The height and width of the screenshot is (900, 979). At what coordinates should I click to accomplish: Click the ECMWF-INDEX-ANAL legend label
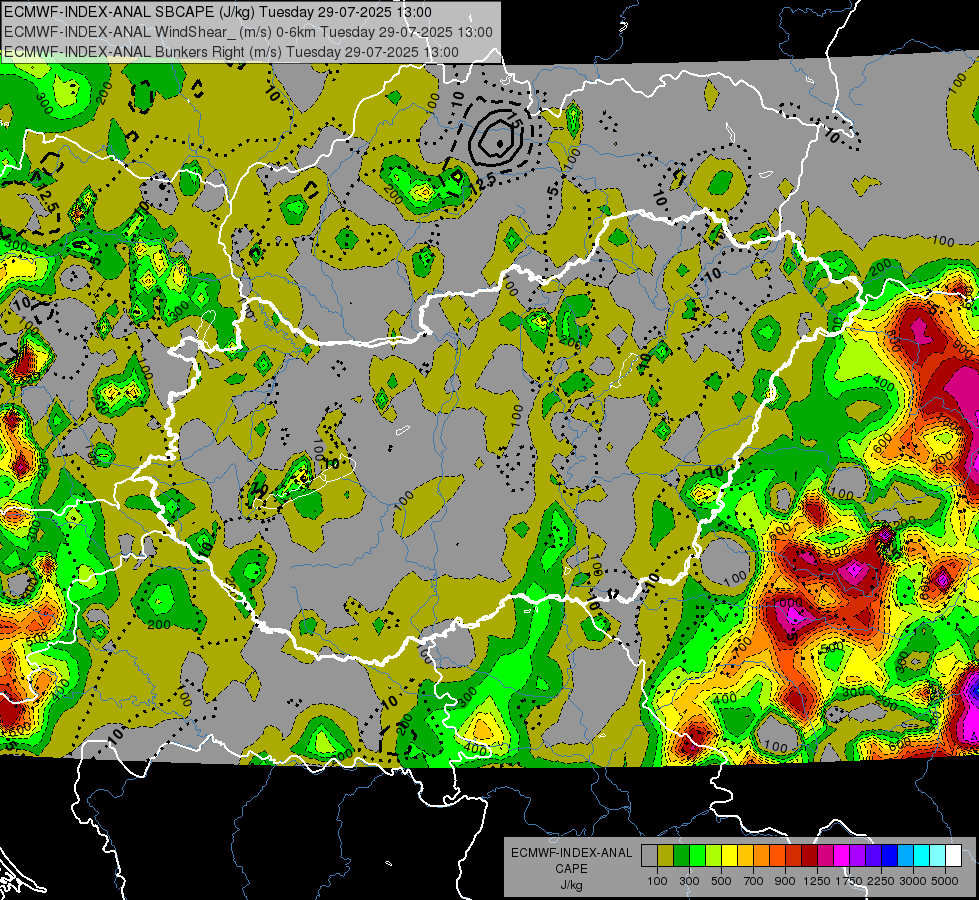click(x=571, y=853)
